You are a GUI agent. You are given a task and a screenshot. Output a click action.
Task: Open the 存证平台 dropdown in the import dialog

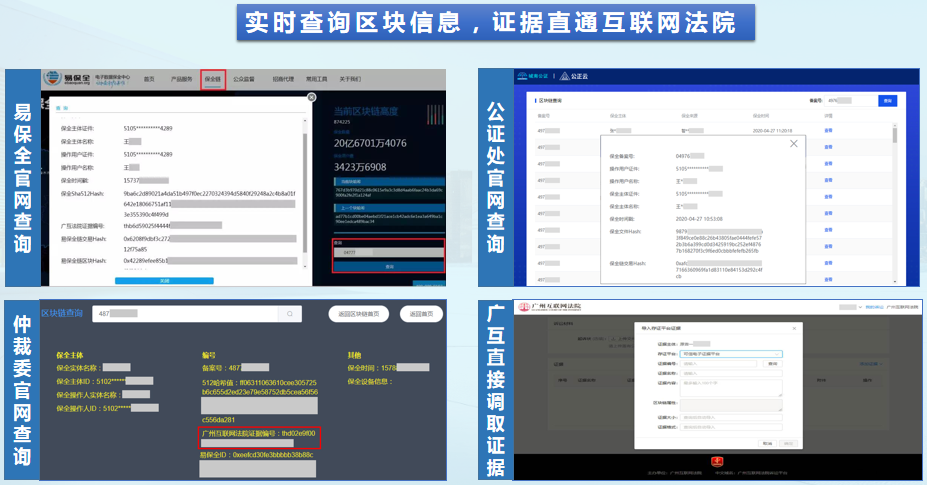731,354
